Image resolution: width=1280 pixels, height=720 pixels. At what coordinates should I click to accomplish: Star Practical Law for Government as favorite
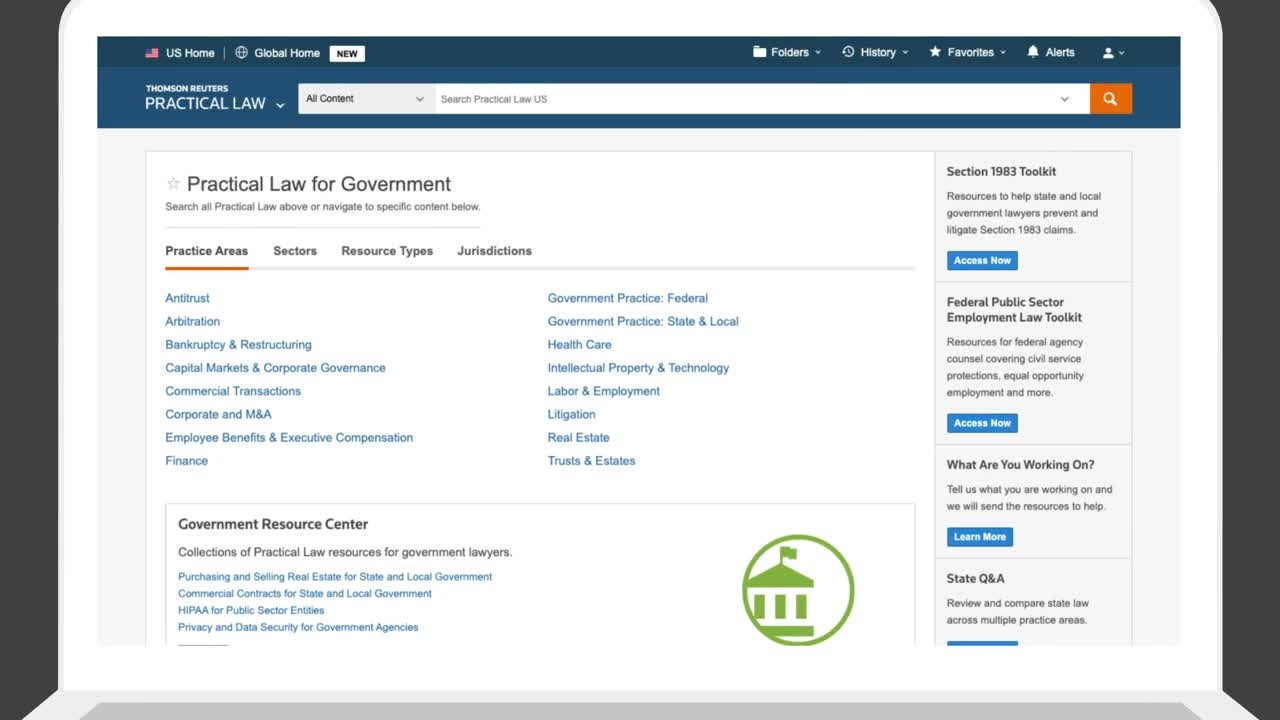173,184
